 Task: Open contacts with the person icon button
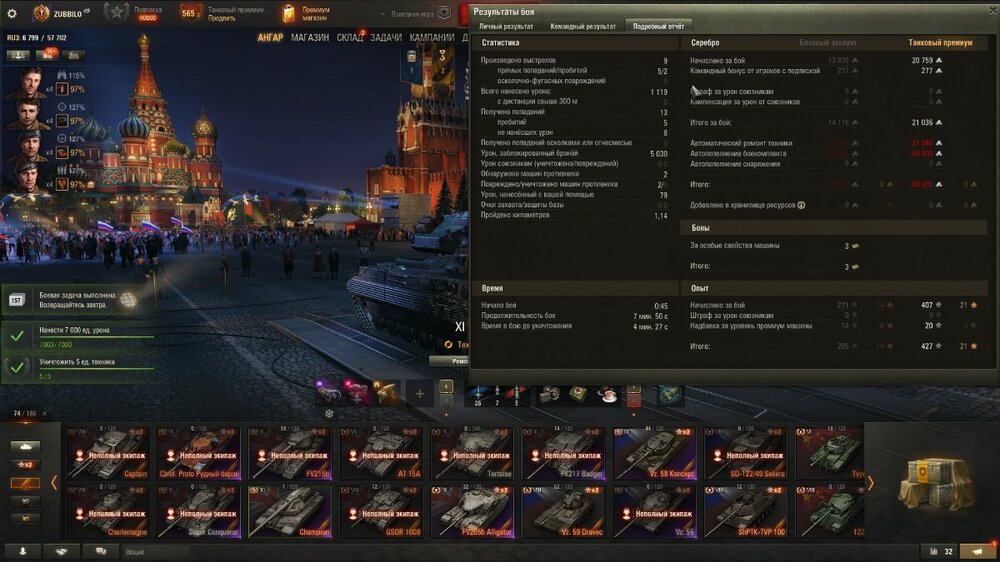(x=22, y=552)
